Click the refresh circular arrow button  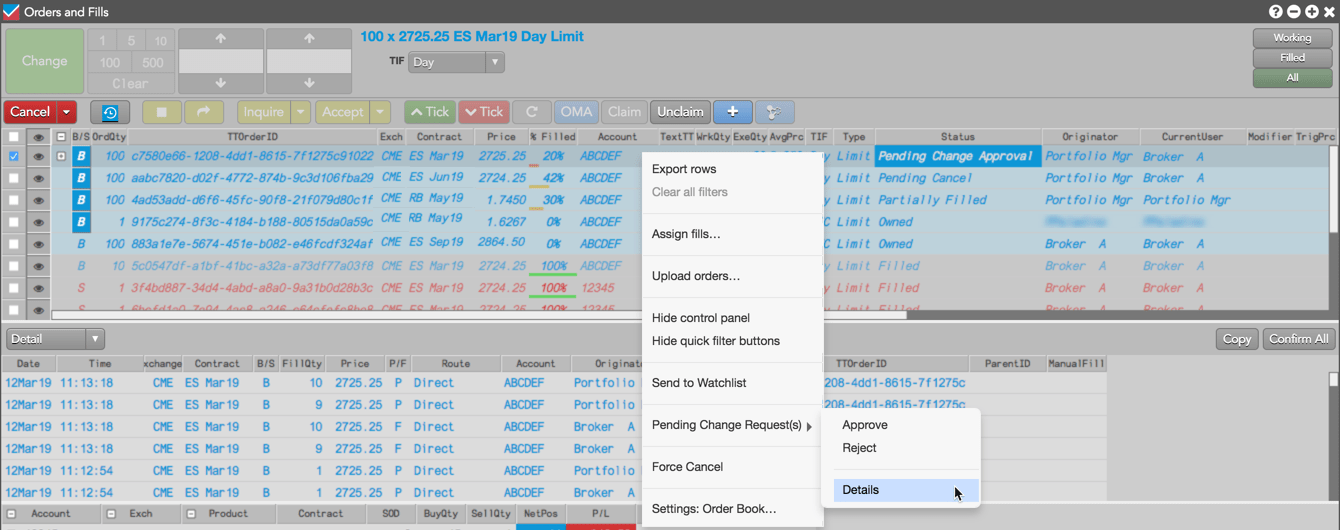[x=531, y=112]
